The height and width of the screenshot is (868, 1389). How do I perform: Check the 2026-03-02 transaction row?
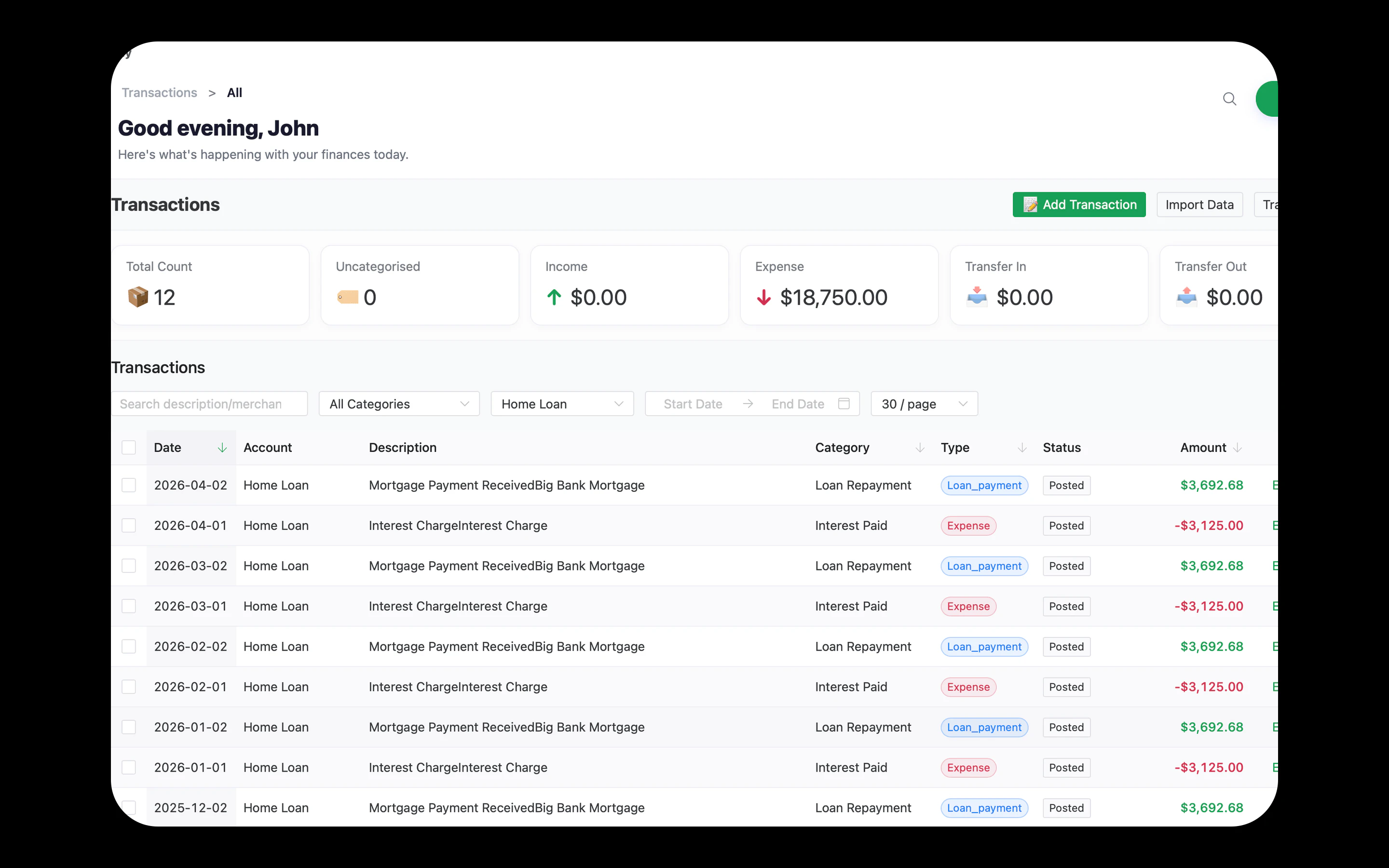(129, 566)
